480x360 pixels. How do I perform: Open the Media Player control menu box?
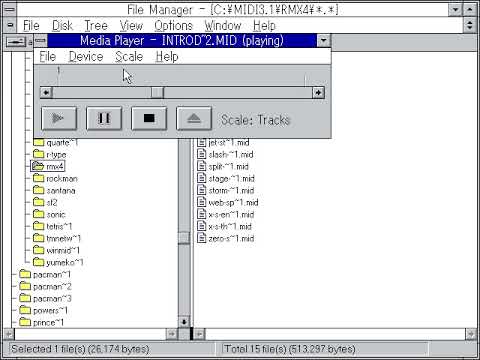[41, 41]
